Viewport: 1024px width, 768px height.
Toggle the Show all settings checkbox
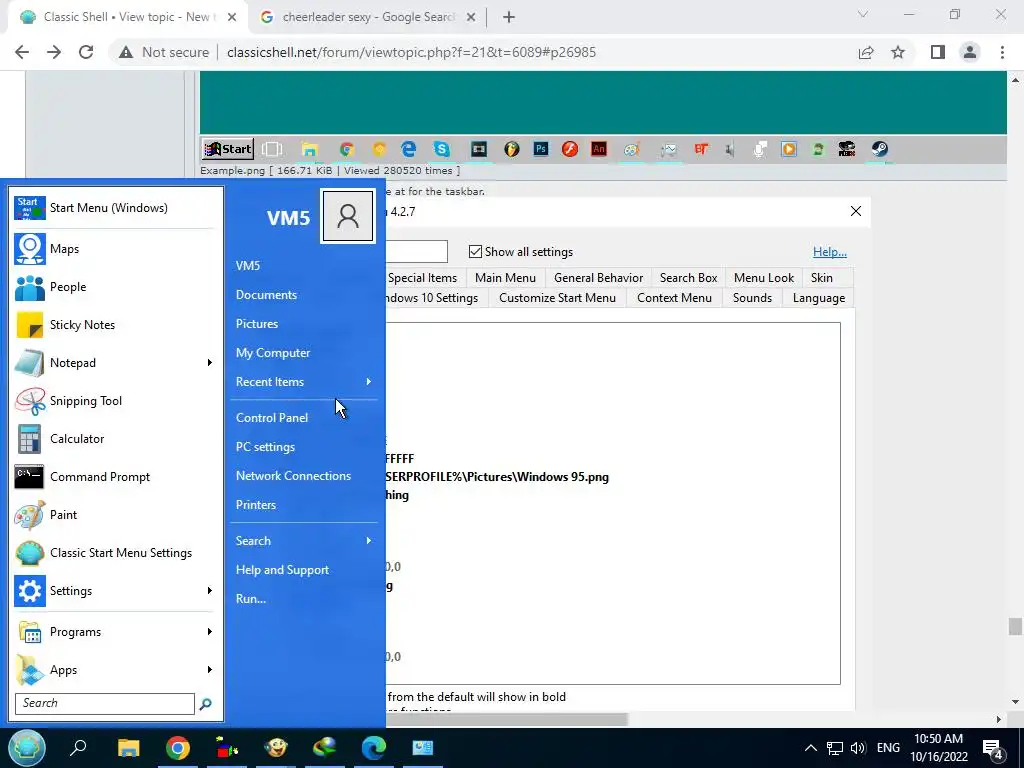[475, 252]
